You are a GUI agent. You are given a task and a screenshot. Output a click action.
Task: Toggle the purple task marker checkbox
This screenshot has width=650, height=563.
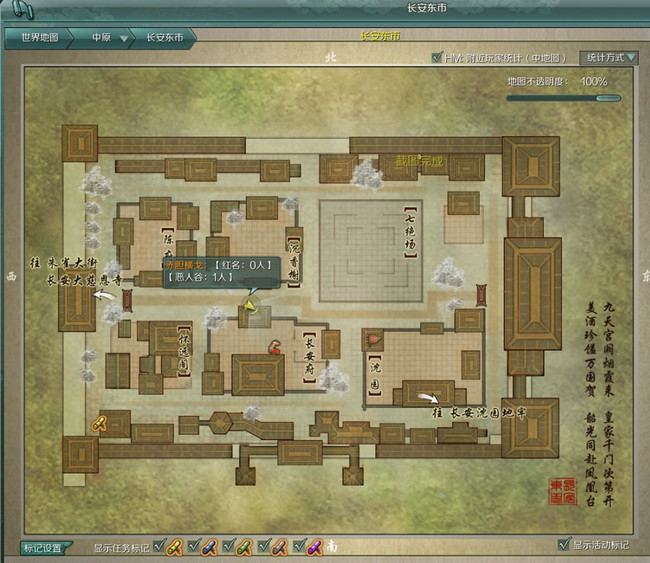(x=299, y=547)
